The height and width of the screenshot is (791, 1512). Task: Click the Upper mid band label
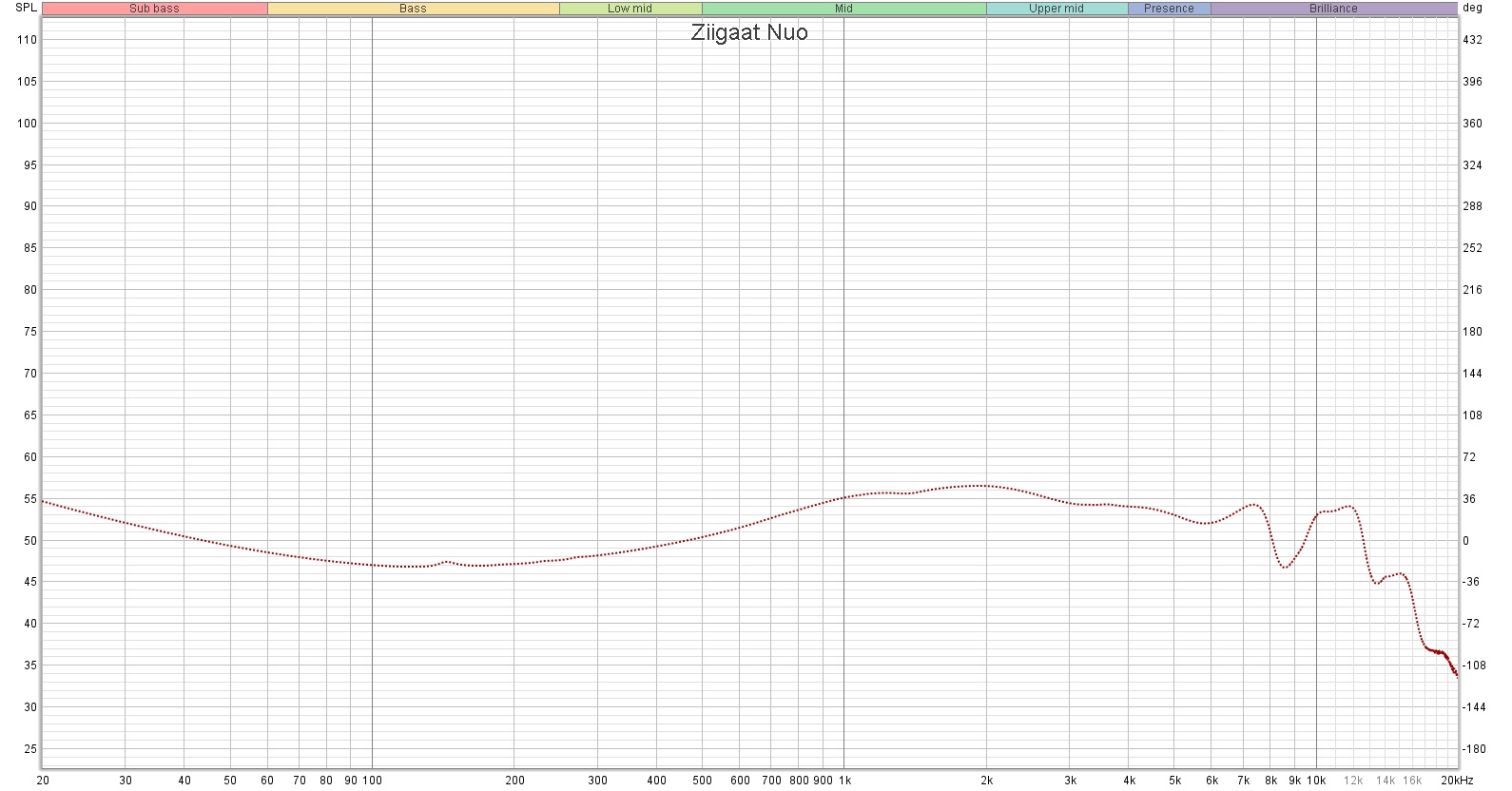(1056, 9)
